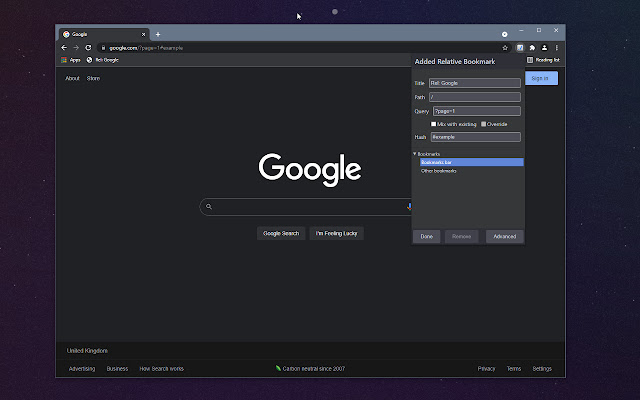Click the United Kingdom text
The height and width of the screenshot is (400, 640).
(x=87, y=351)
